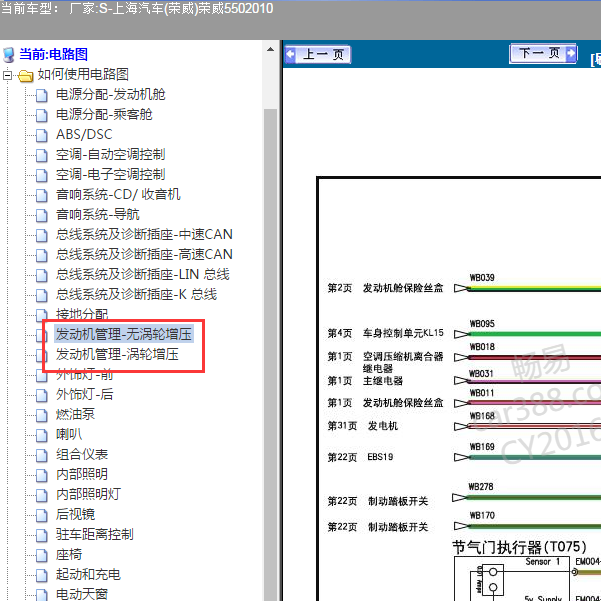Click the EBS19 page reference
Image resolution: width=601 pixels, height=601 pixels.
tap(380, 457)
